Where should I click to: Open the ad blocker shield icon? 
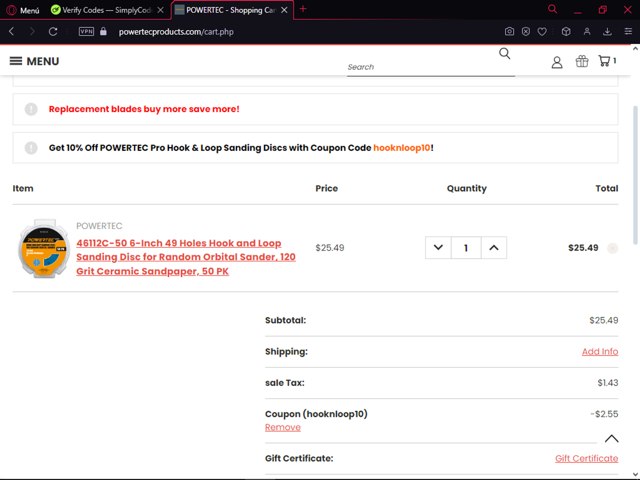click(526, 31)
